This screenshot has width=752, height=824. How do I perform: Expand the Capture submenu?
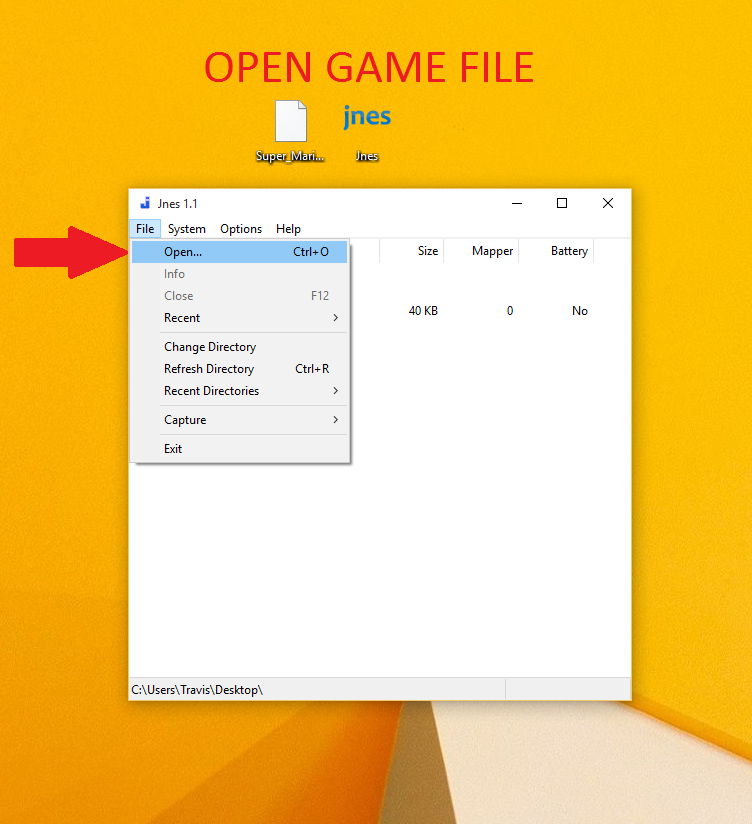click(240, 420)
